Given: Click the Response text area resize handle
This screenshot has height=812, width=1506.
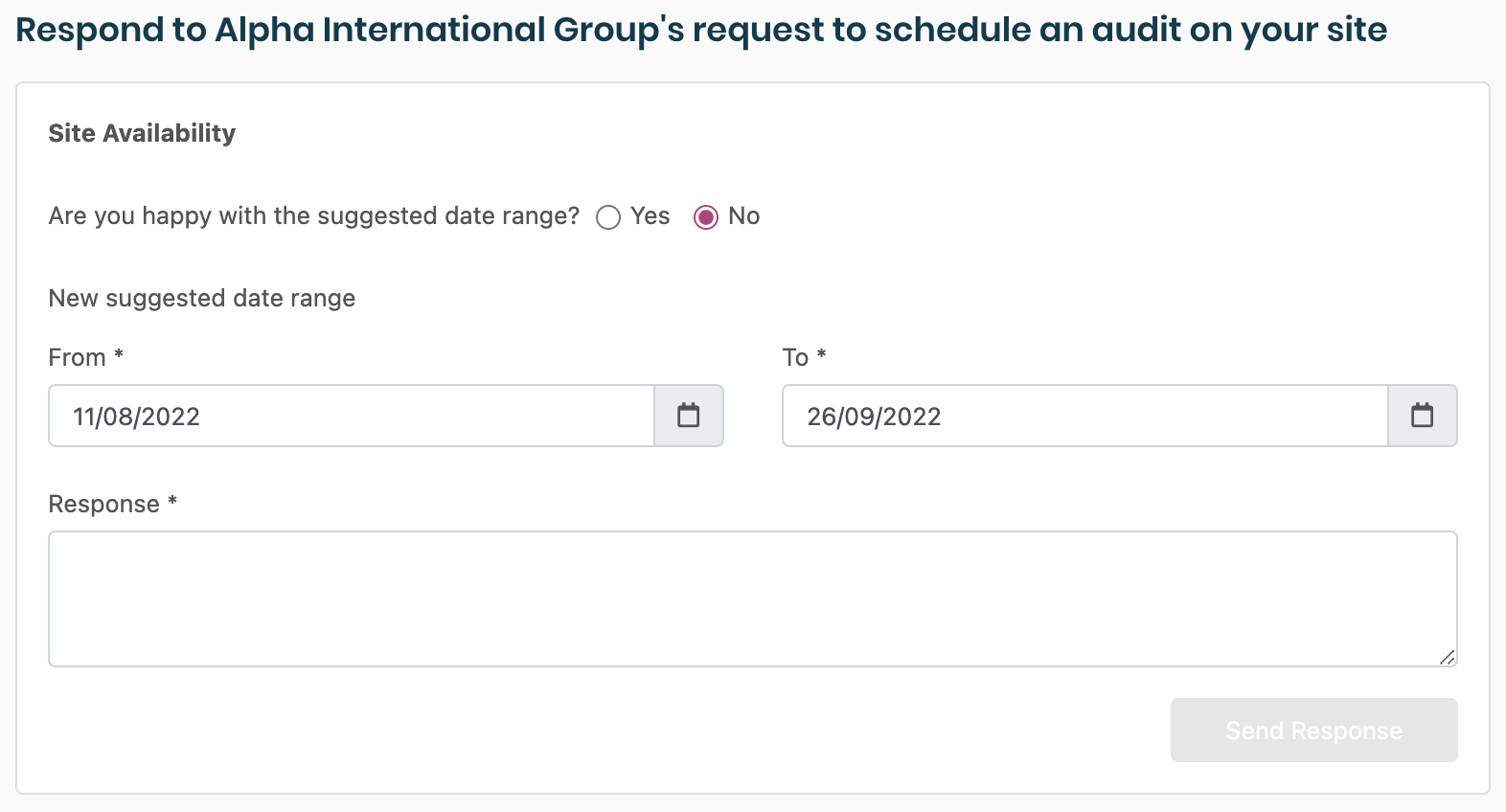Looking at the screenshot, I should 1448,657.
